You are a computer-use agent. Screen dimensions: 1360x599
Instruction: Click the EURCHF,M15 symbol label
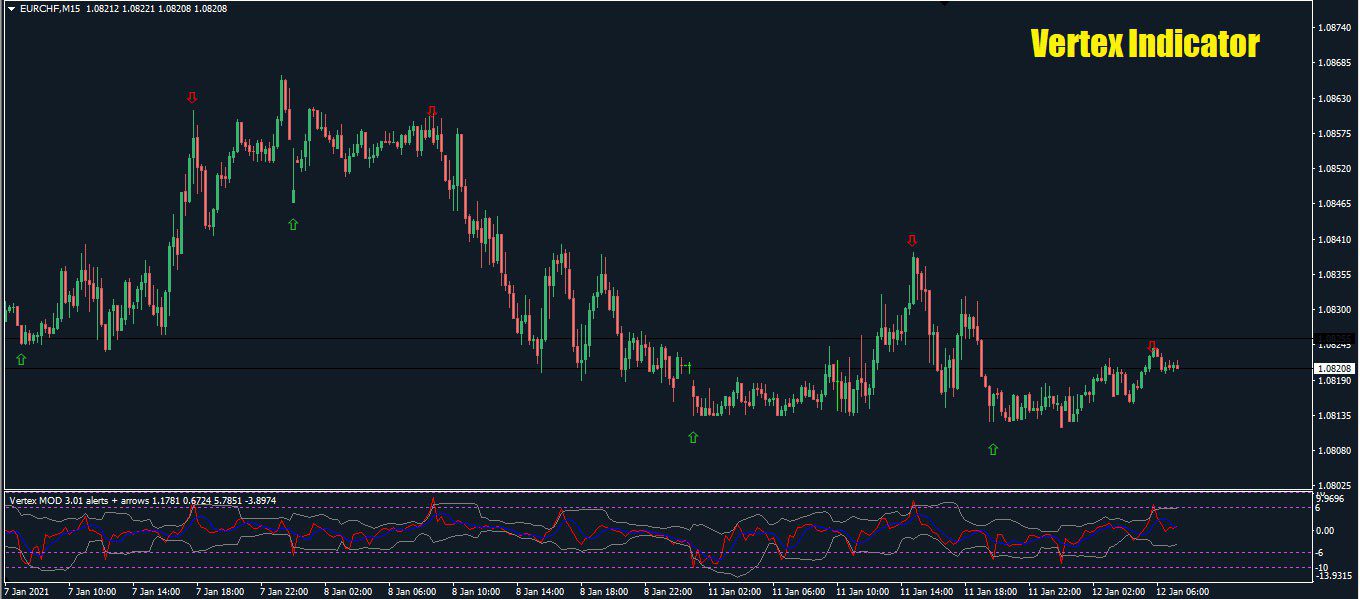pyautogui.click(x=50, y=9)
